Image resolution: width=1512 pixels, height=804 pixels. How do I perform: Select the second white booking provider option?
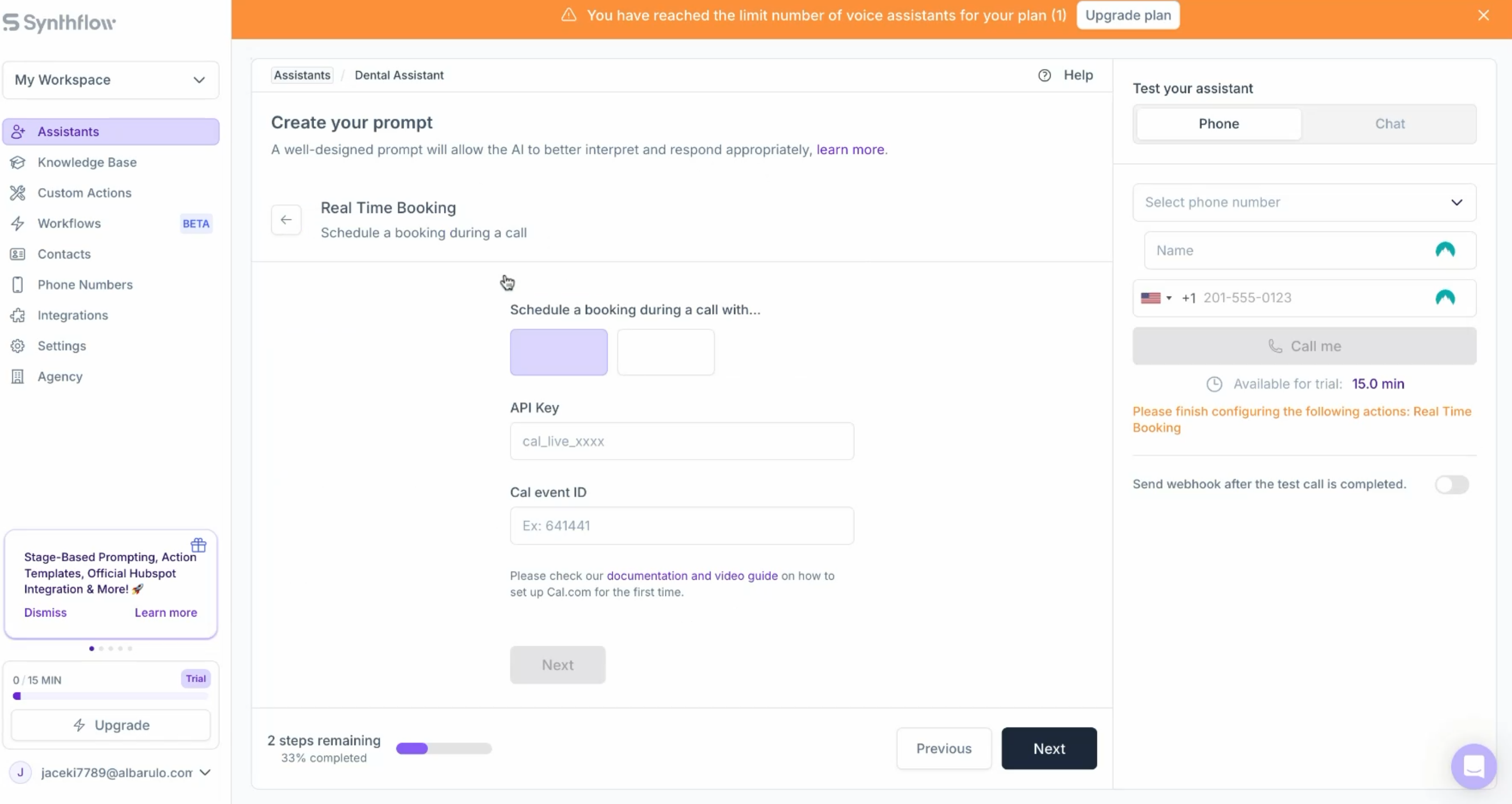pyautogui.click(x=665, y=352)
